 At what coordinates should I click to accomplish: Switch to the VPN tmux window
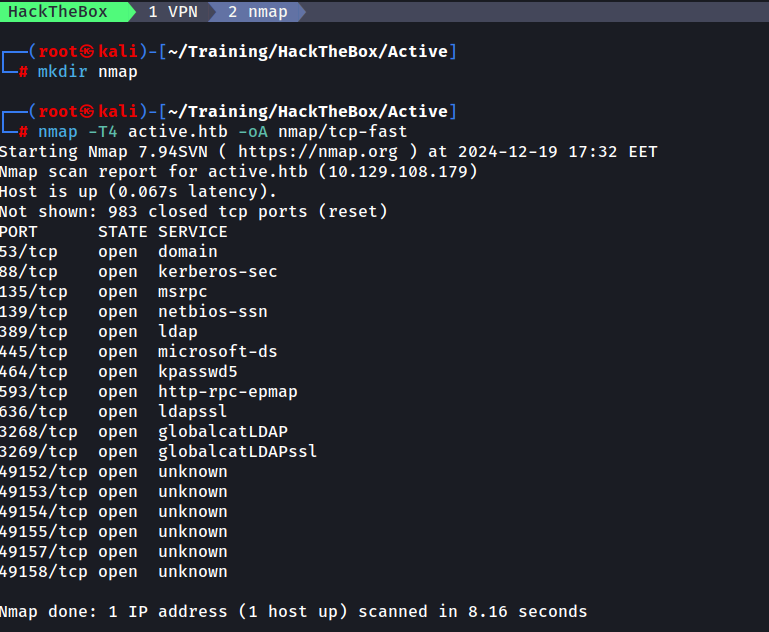coord(173,12)
